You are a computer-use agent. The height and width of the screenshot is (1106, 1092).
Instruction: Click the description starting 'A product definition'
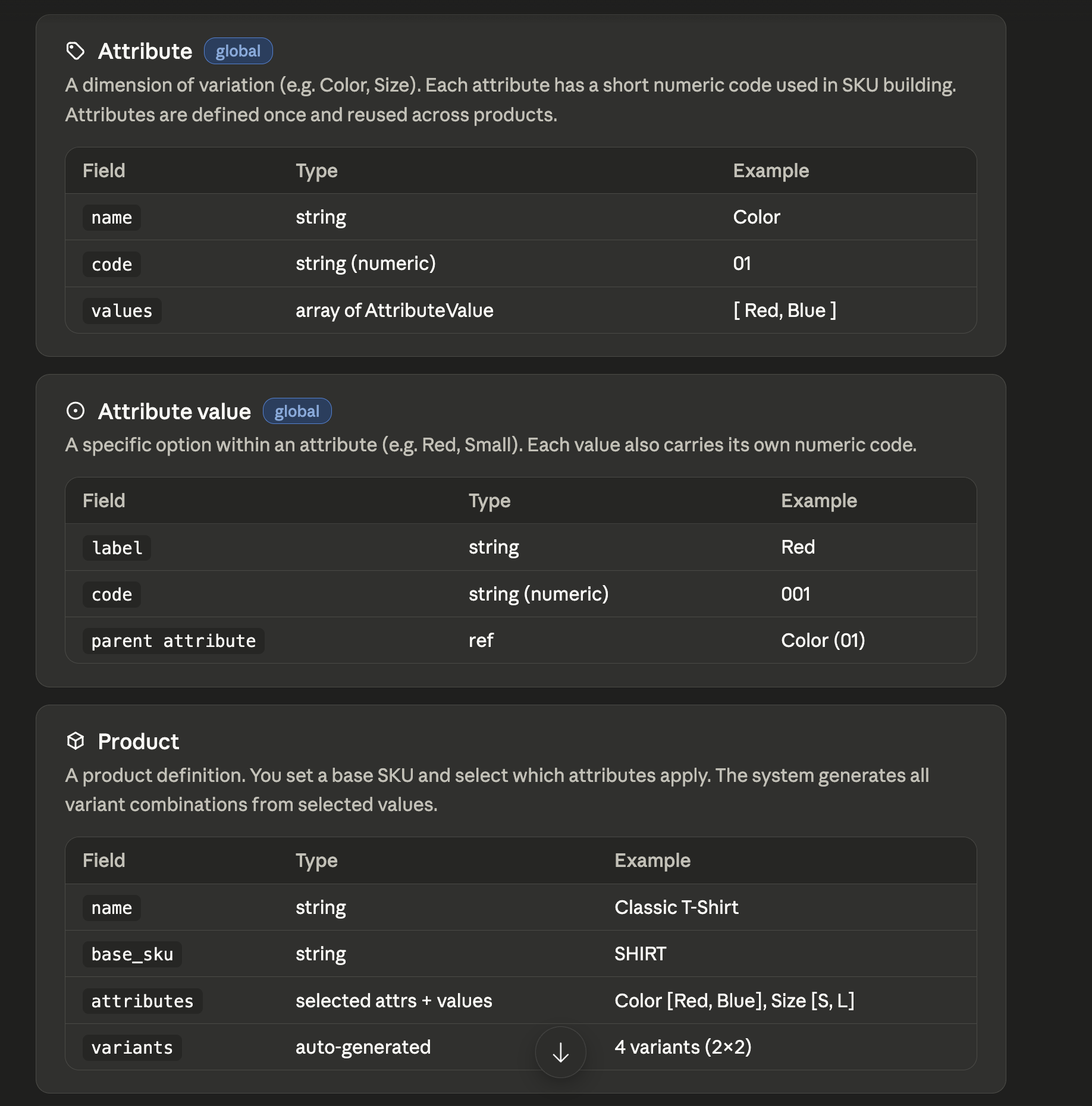497,790
